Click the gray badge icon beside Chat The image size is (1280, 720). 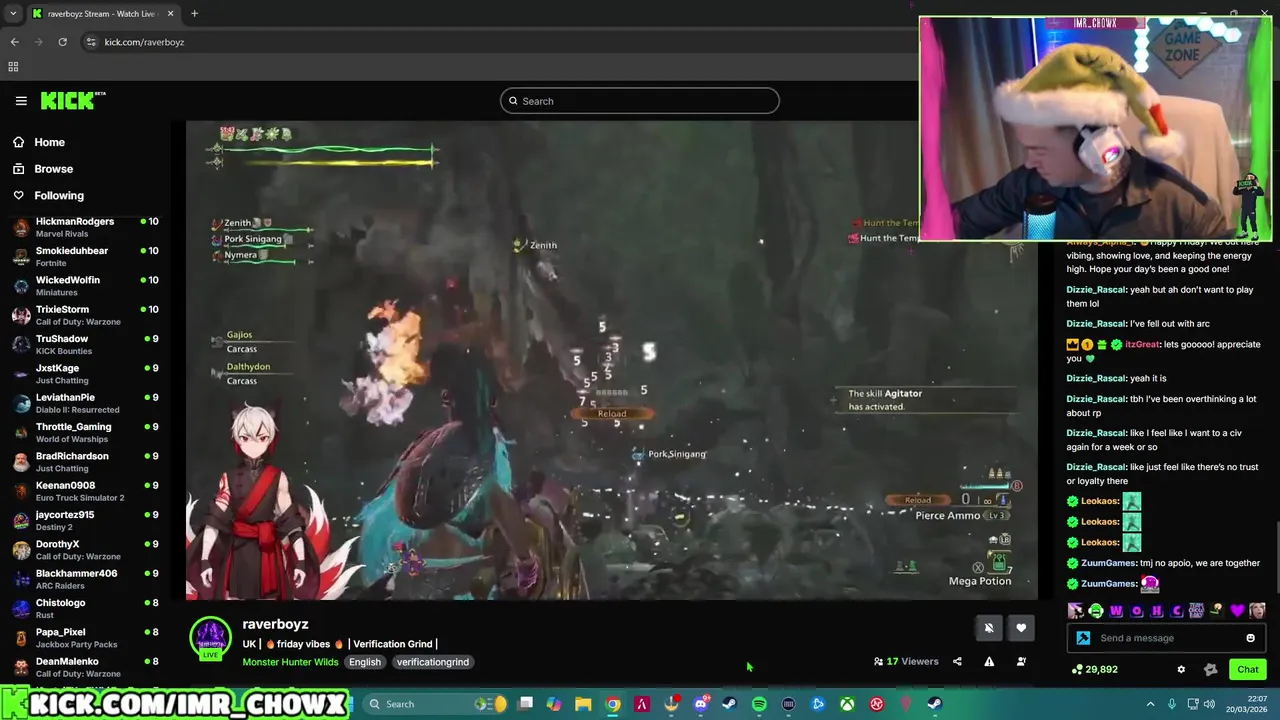[x=1211, y=669]
